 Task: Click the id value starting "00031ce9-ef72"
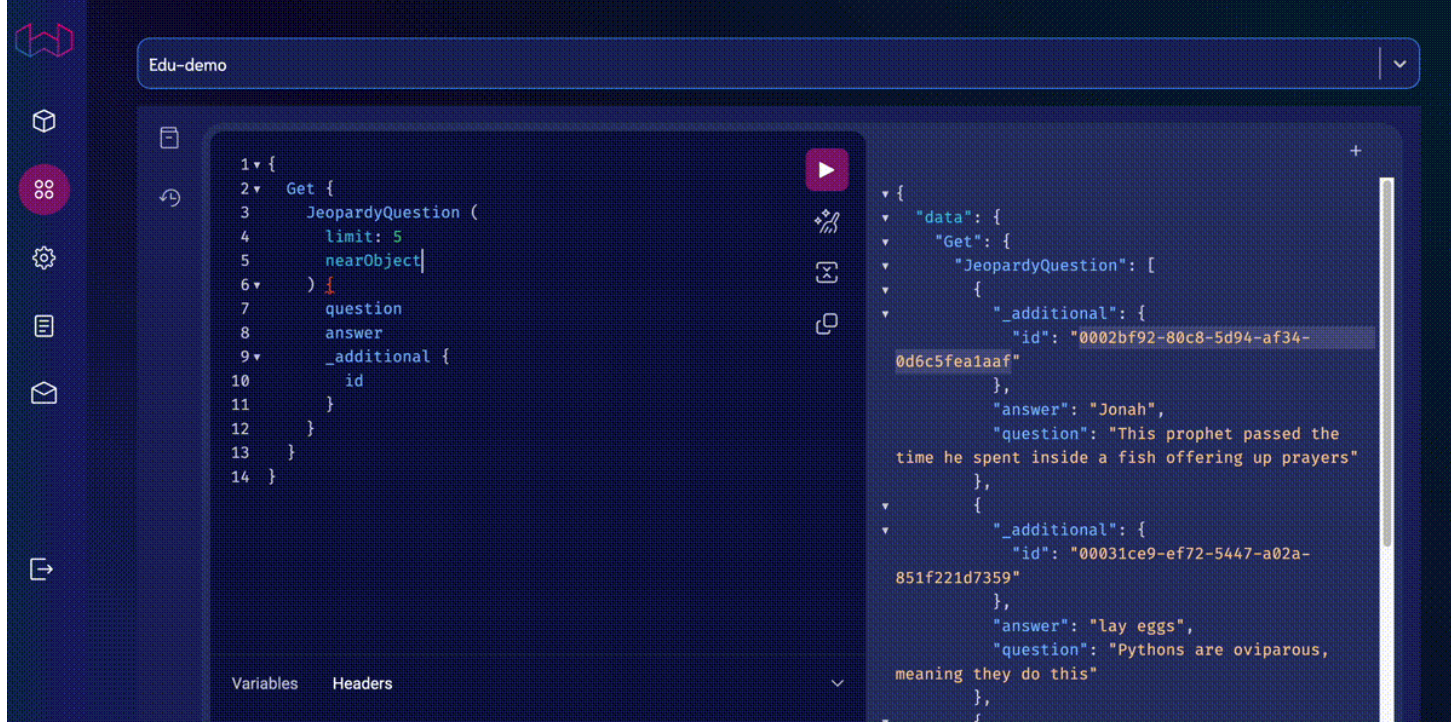tap(1190, 554)
